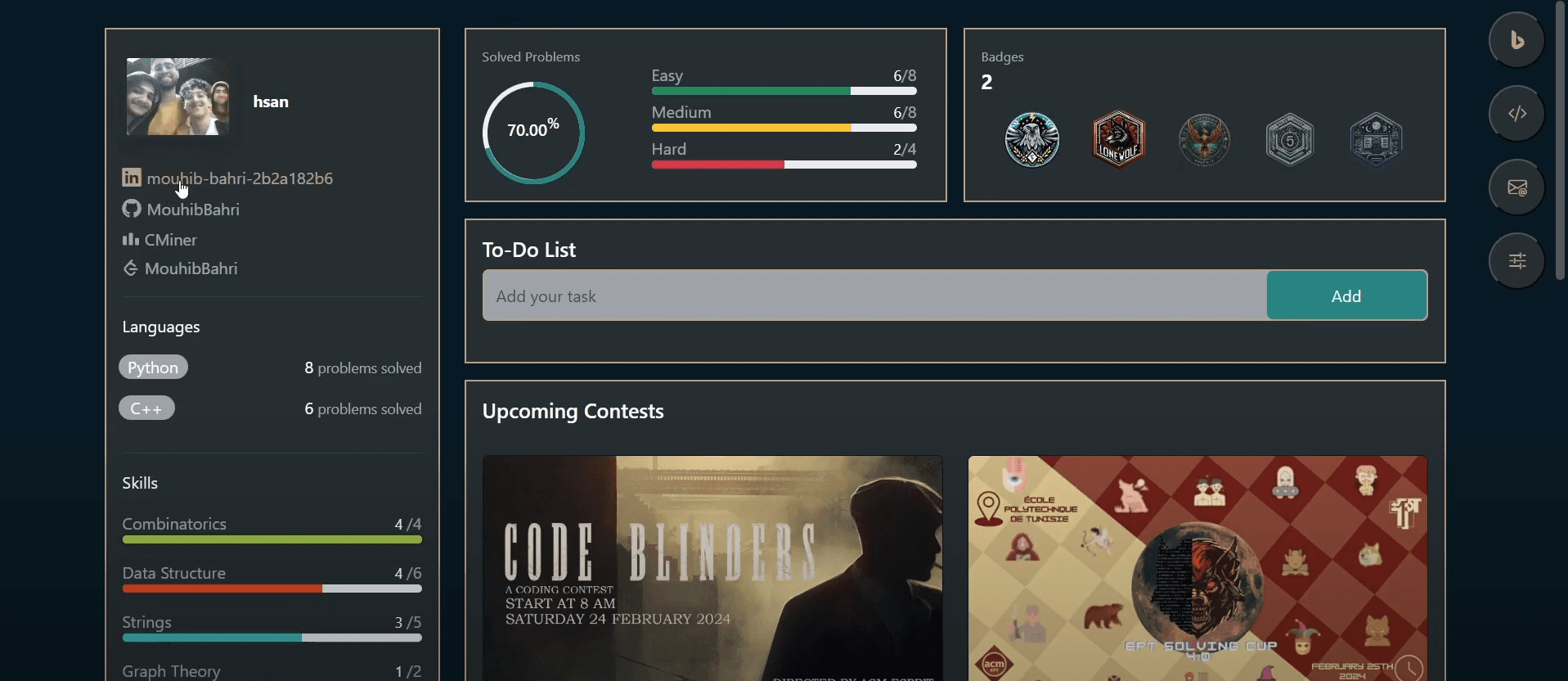
Task: Click the Medium difficulty label
Action: [x=681, y=112]
